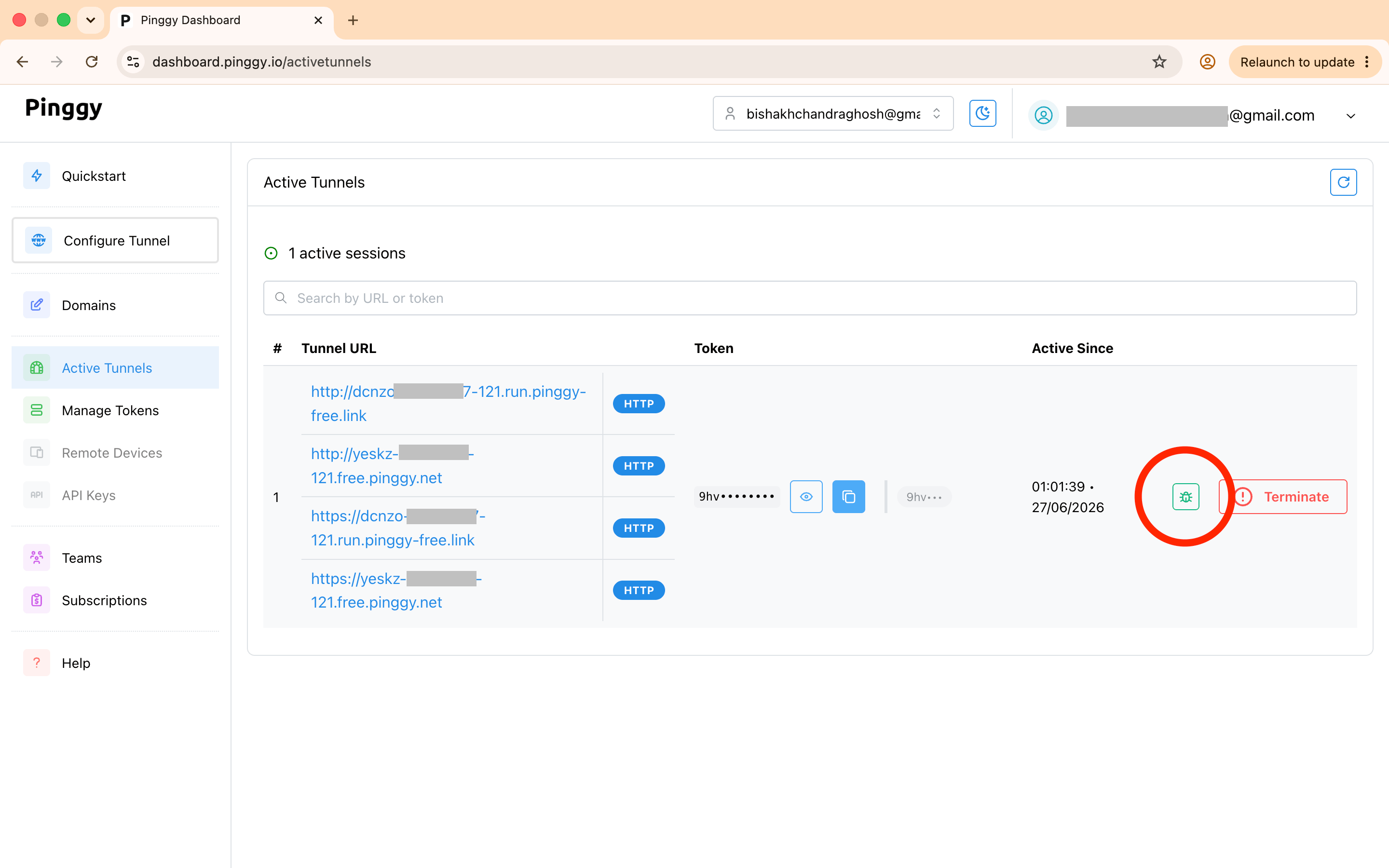Open the tunnel debugger bug icon
The image size is (1389, 868).
(1185, 497)
